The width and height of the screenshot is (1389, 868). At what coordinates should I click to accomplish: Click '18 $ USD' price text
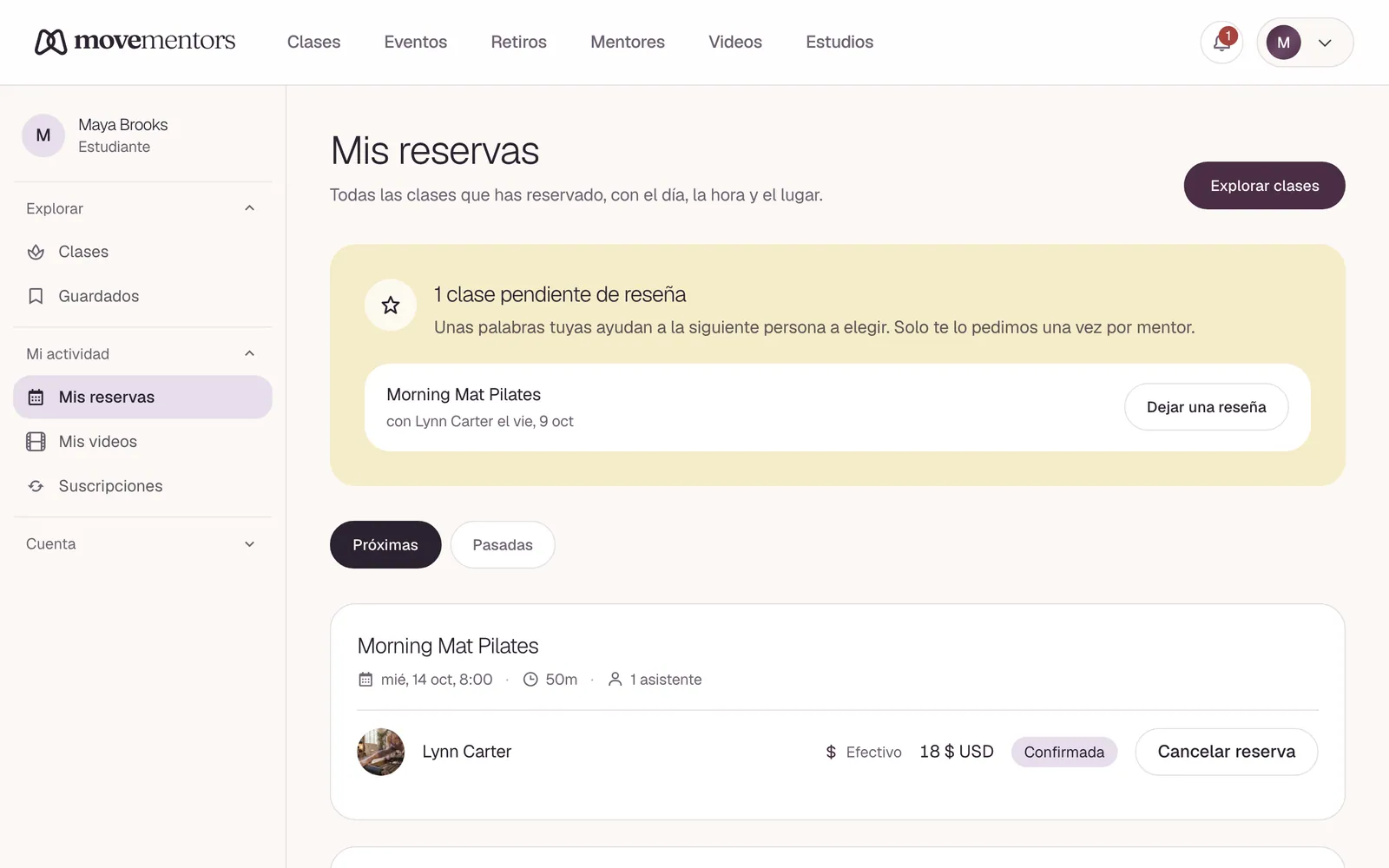tap(957, 752)
